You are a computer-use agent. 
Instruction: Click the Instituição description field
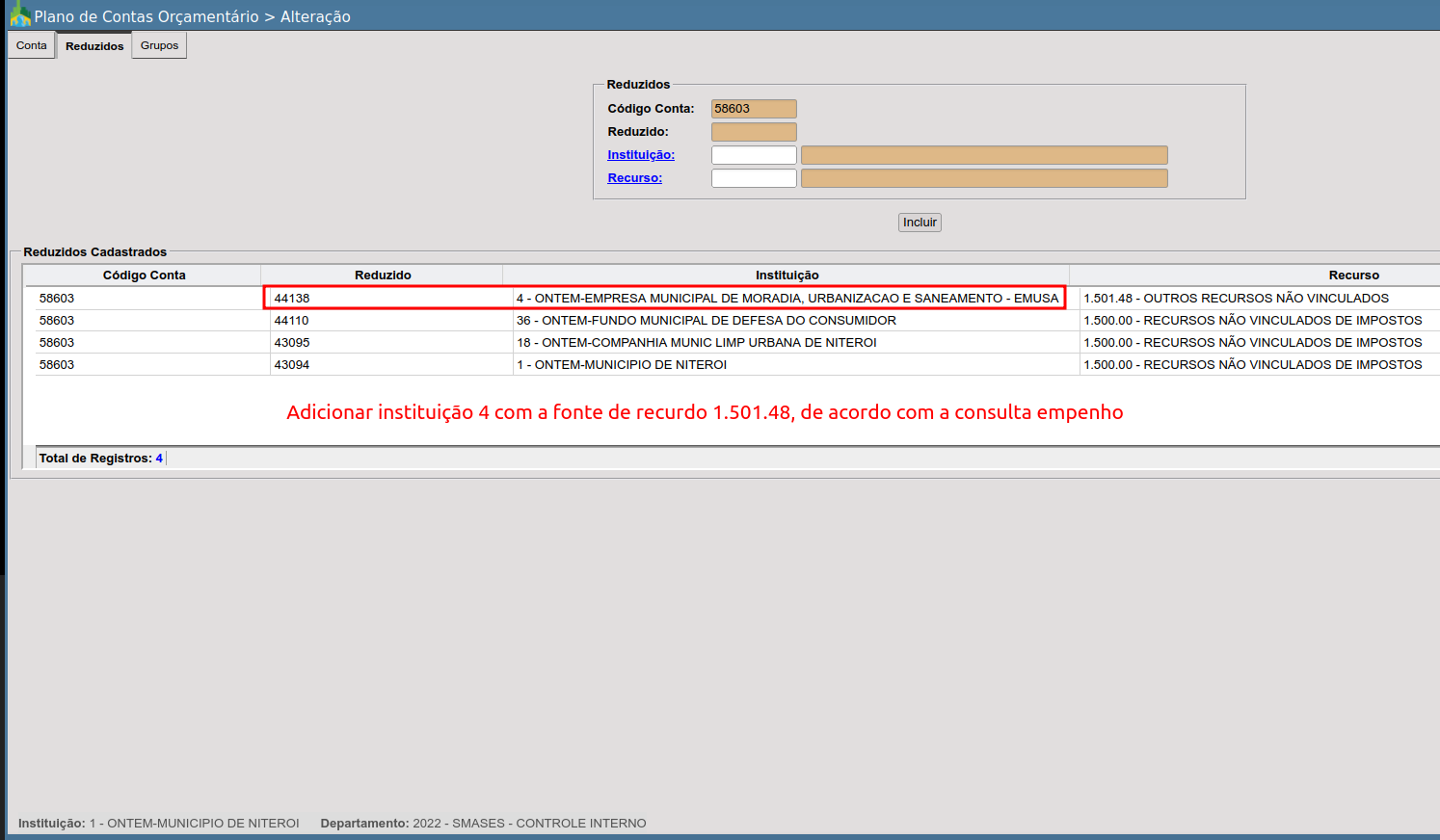(x=984, y=155)
